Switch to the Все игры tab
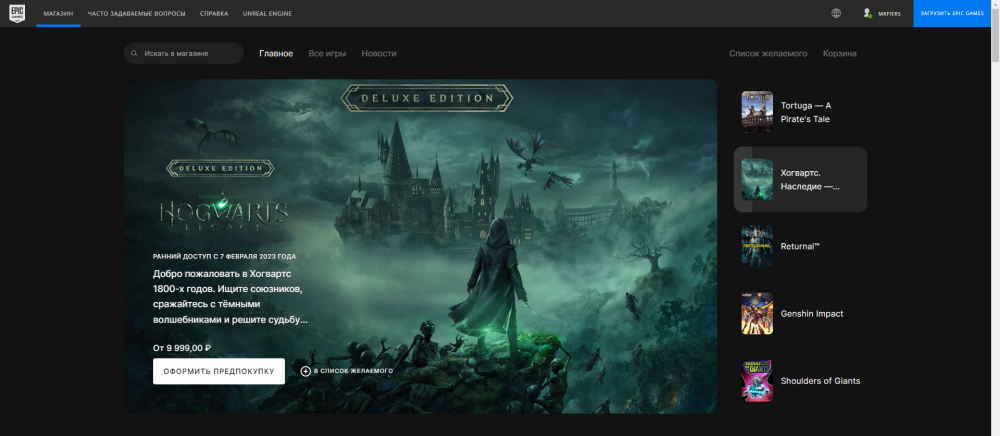The image size is (1000, 436). tap(327, 54)
